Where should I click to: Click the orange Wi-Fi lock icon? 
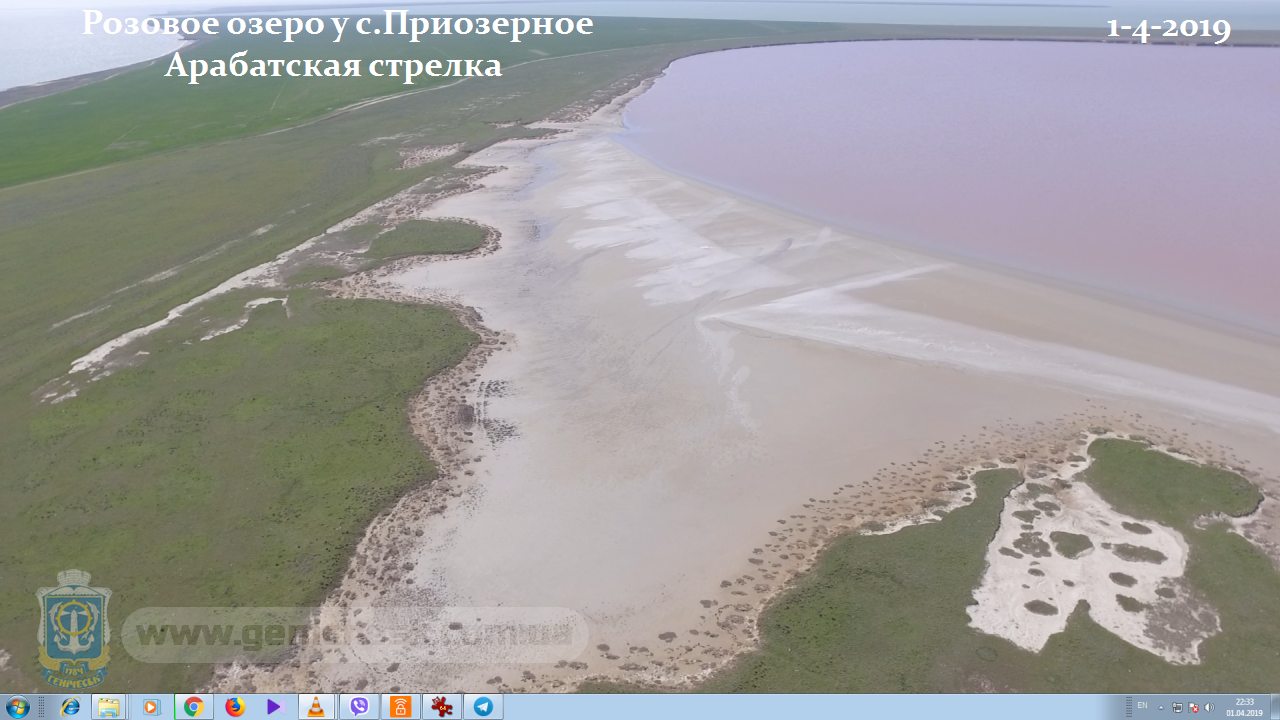(x=399, y=707)
